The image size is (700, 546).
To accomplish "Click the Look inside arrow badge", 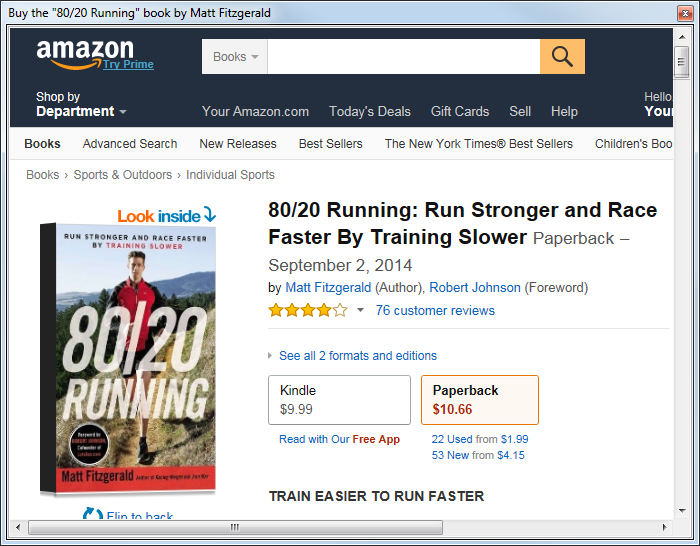I will pyautogui.click(x=167, y=215).
